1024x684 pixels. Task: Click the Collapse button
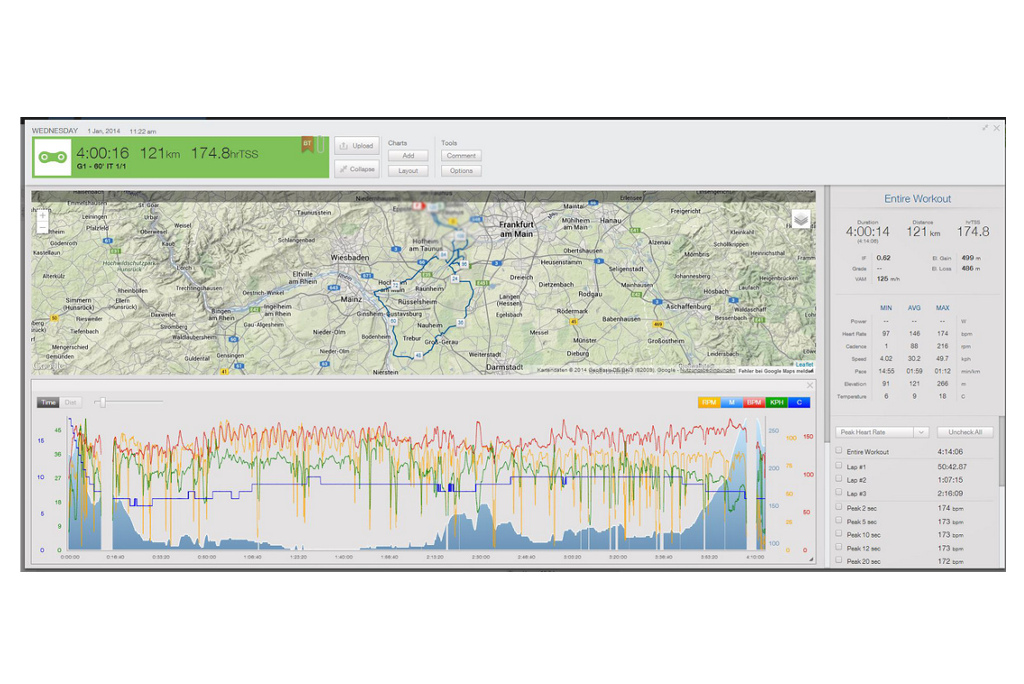(x=357, y=169)
